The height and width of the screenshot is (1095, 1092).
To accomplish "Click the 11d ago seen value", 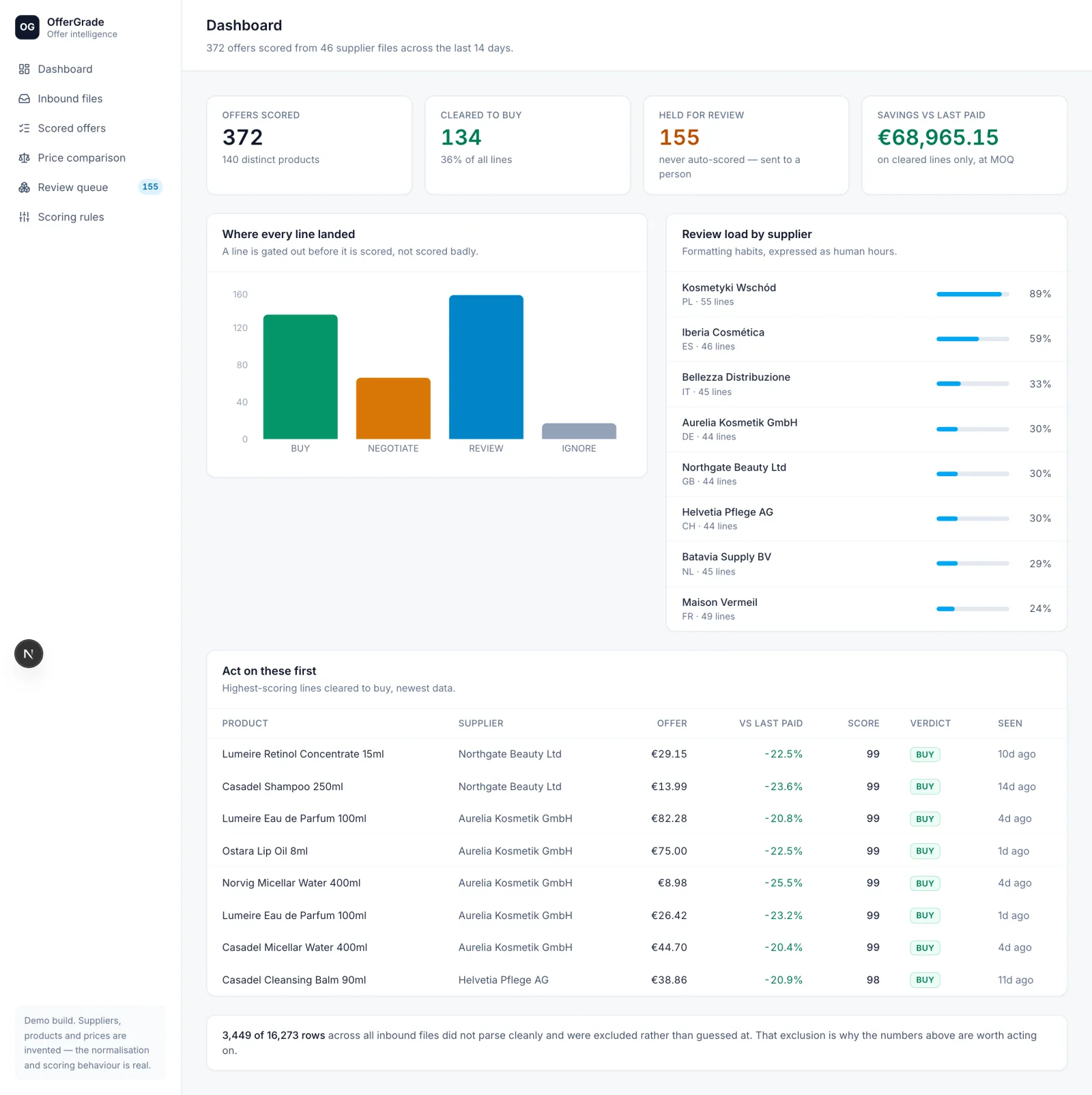I will 1016,980.
